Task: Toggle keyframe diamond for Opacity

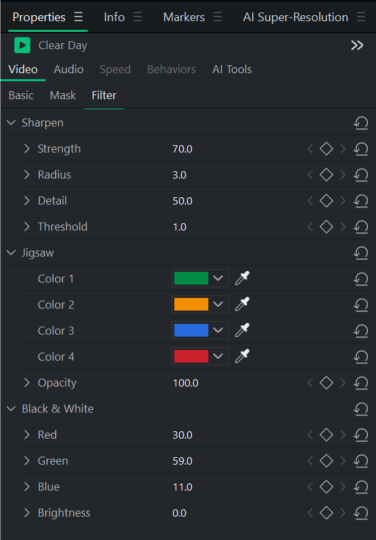Action: click(x=326, y=383)
